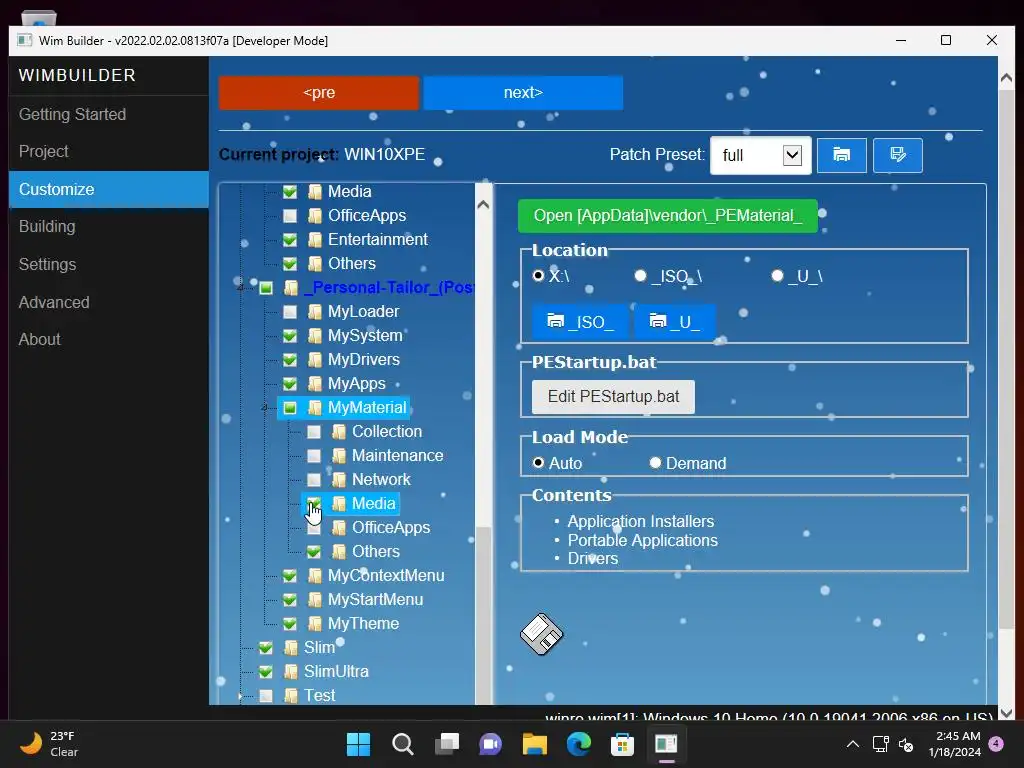Check the Collection checkbox

point(314,432)
